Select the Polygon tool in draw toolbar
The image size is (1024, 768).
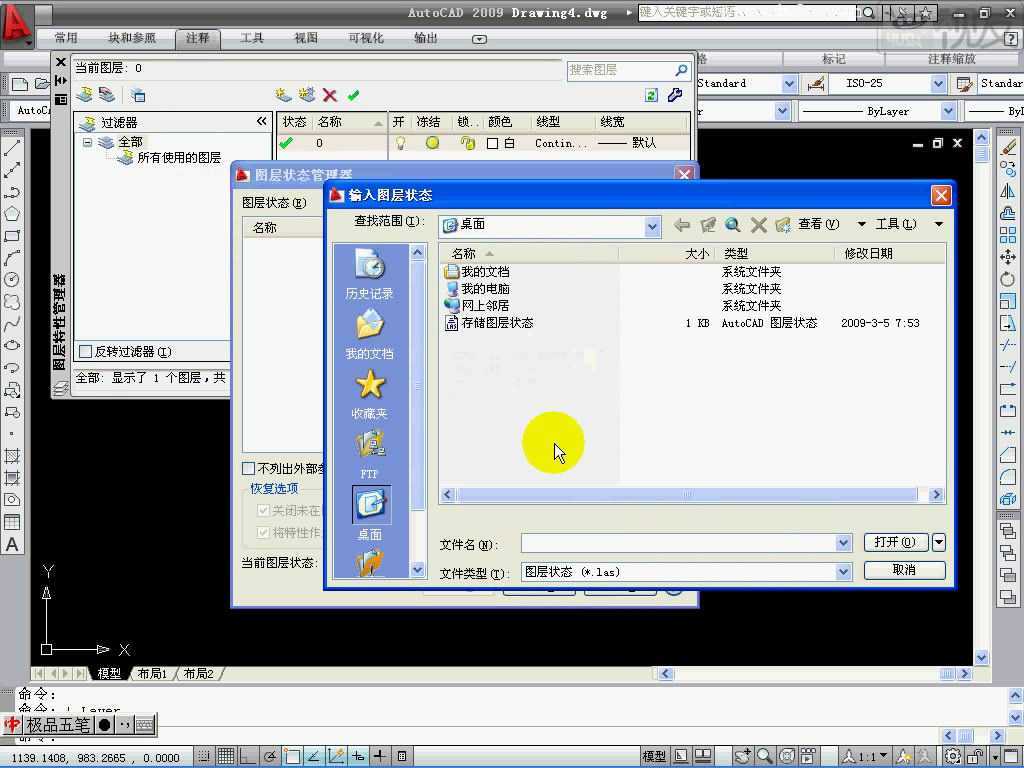pyautogui.click(x=12, y=214)
